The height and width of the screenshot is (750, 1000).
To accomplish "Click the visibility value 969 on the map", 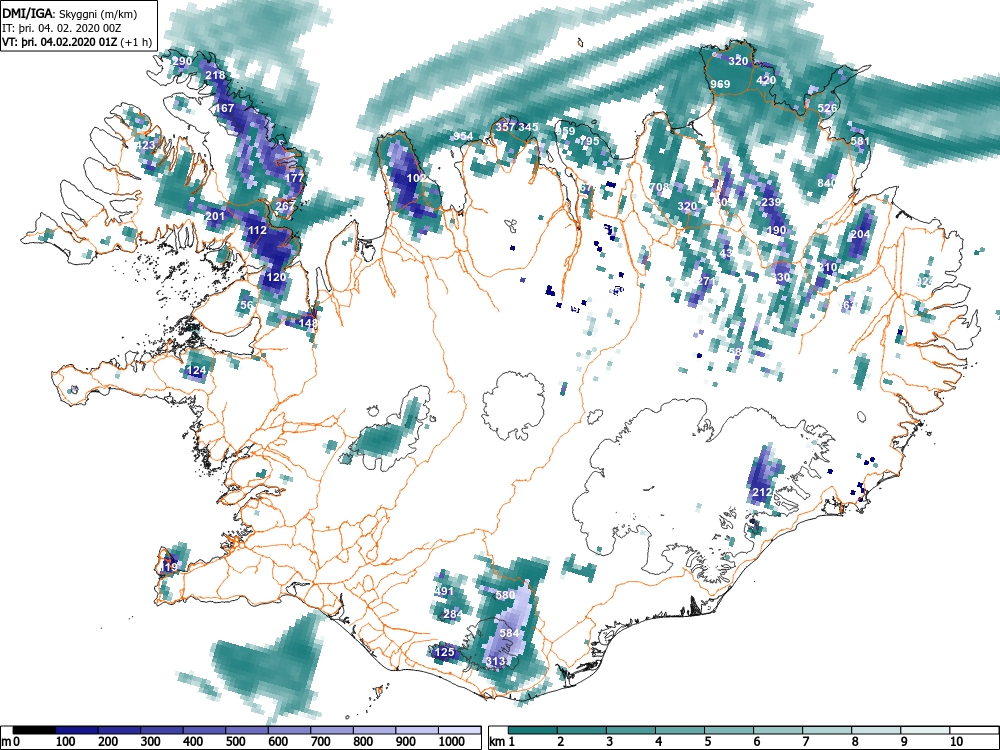I will [720, 84].
